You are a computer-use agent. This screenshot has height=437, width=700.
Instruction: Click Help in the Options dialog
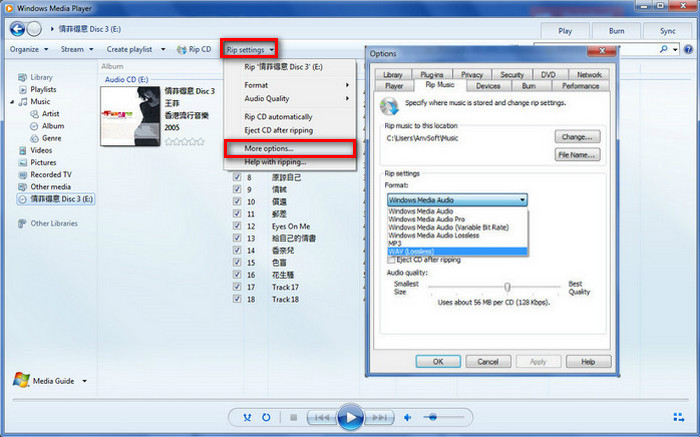click(588, 362)
